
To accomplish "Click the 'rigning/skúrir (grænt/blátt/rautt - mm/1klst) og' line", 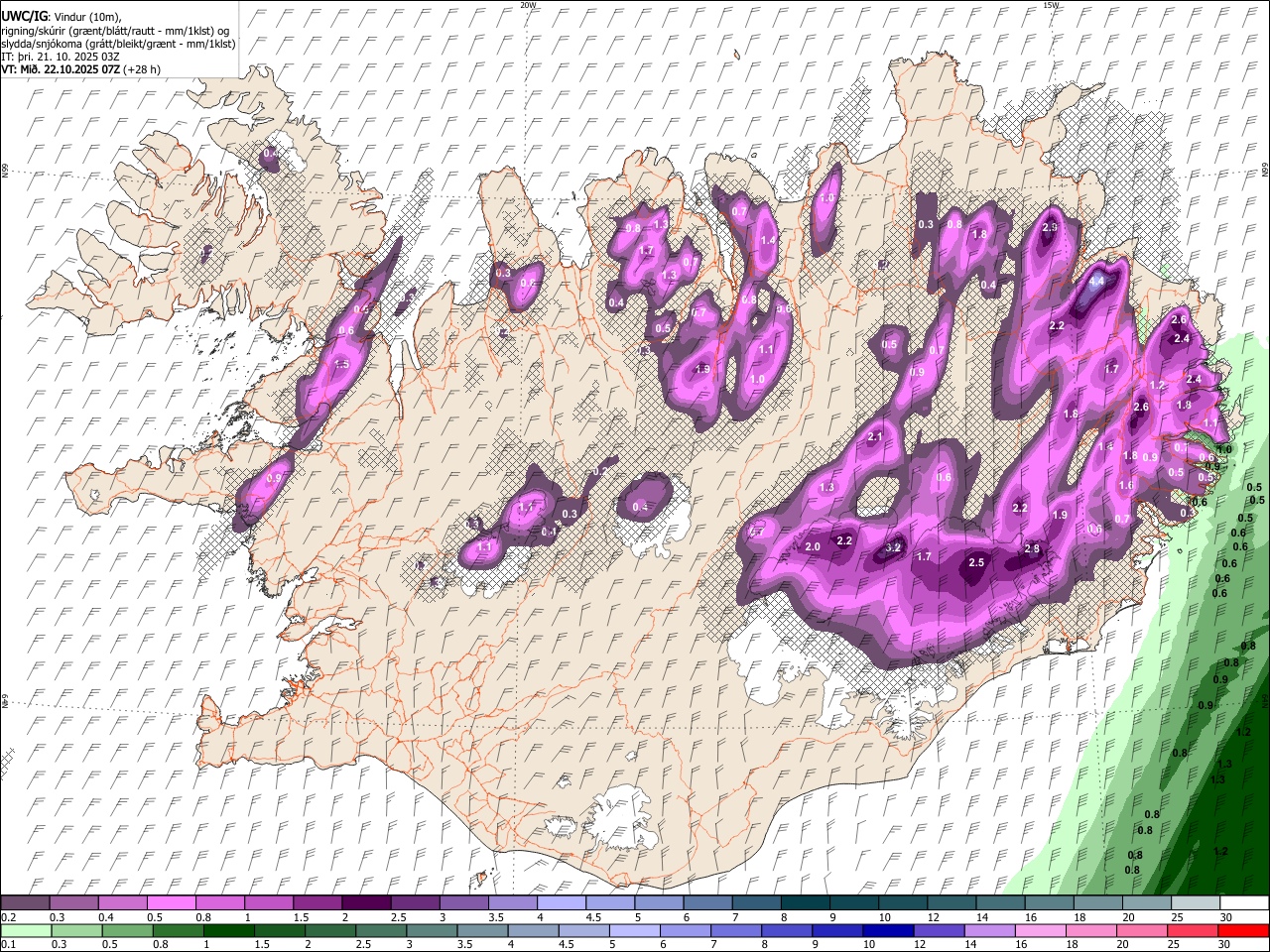I will point(115,30).
